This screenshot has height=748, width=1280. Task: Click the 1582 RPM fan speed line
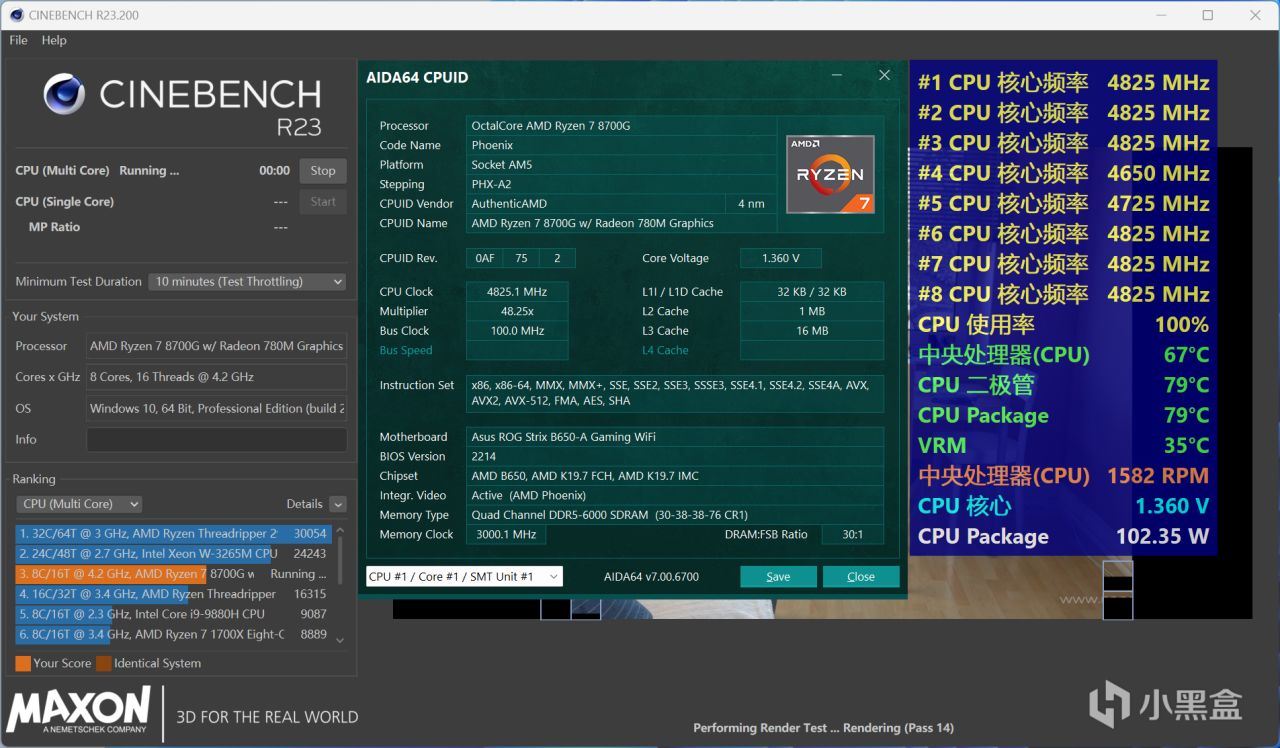click(1063, 476)
